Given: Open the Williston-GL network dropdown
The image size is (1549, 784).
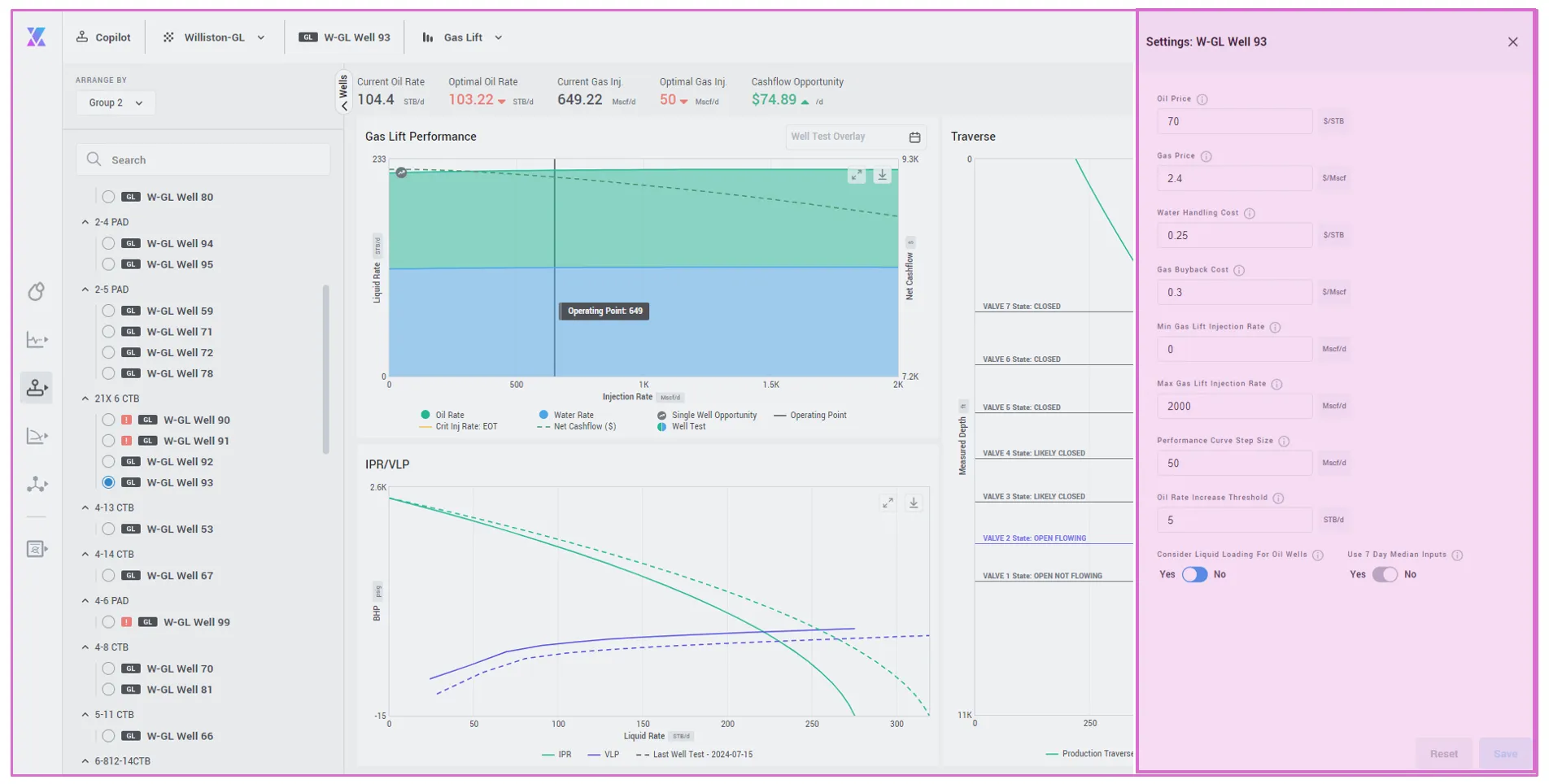Looking at the screenshot, I should coord(215,37).
